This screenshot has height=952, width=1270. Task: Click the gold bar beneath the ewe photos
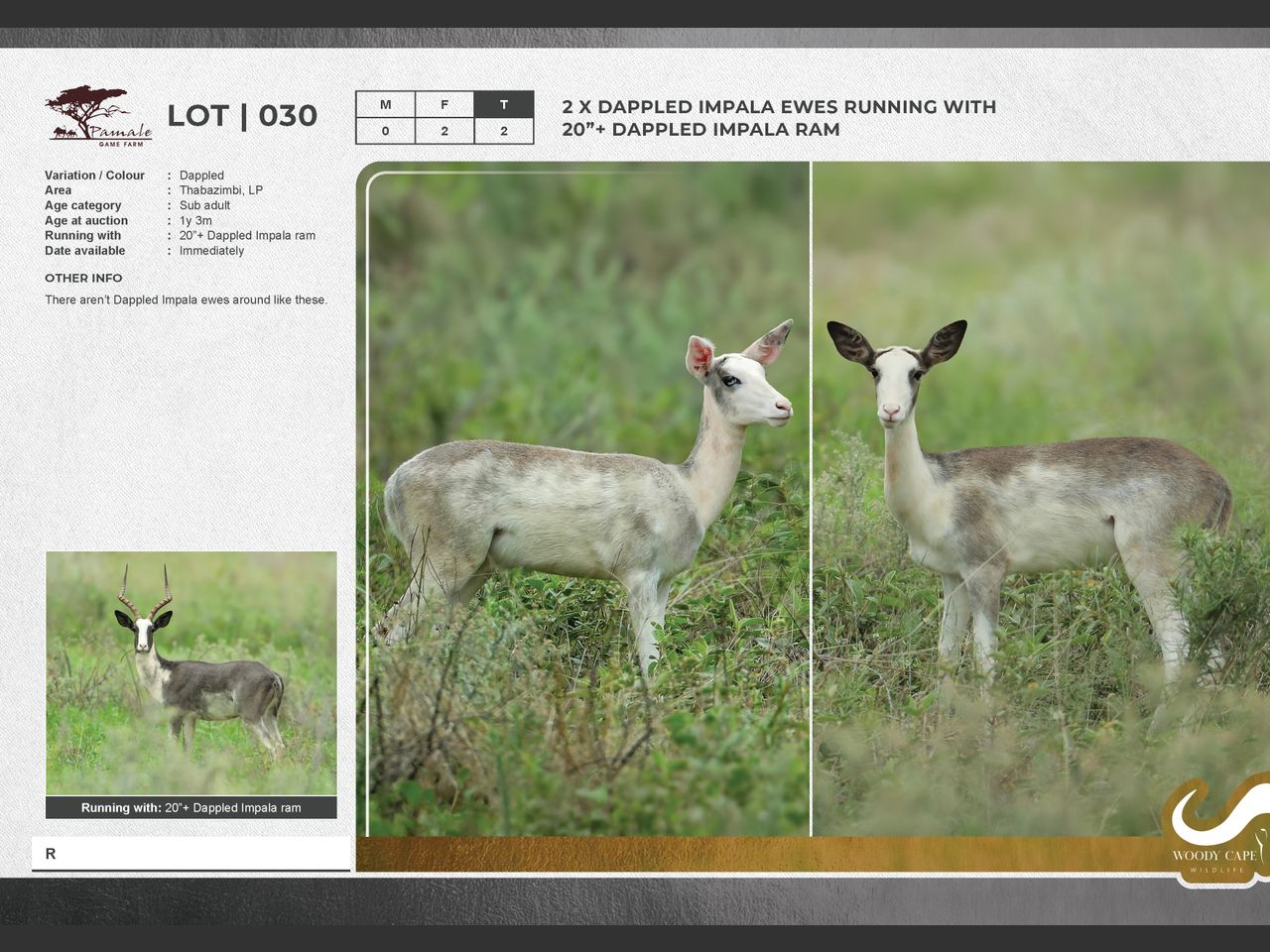pos(754,854)
